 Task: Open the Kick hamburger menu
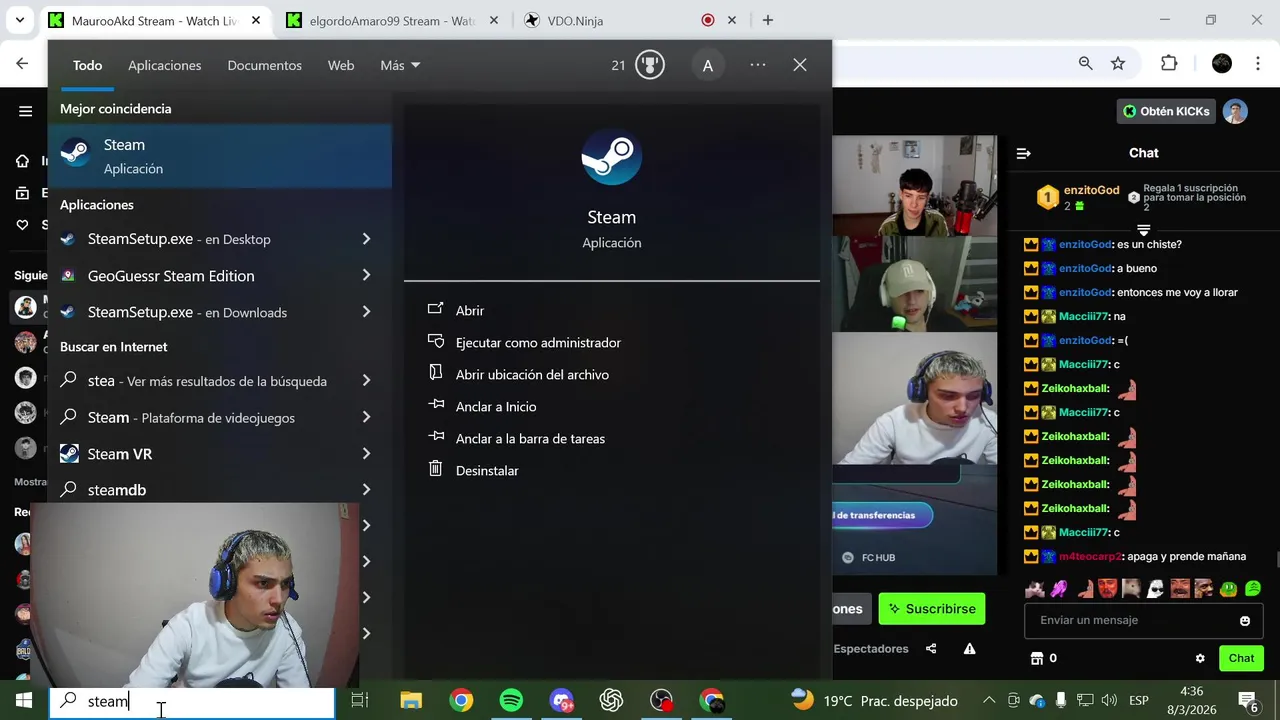point(25,111)
